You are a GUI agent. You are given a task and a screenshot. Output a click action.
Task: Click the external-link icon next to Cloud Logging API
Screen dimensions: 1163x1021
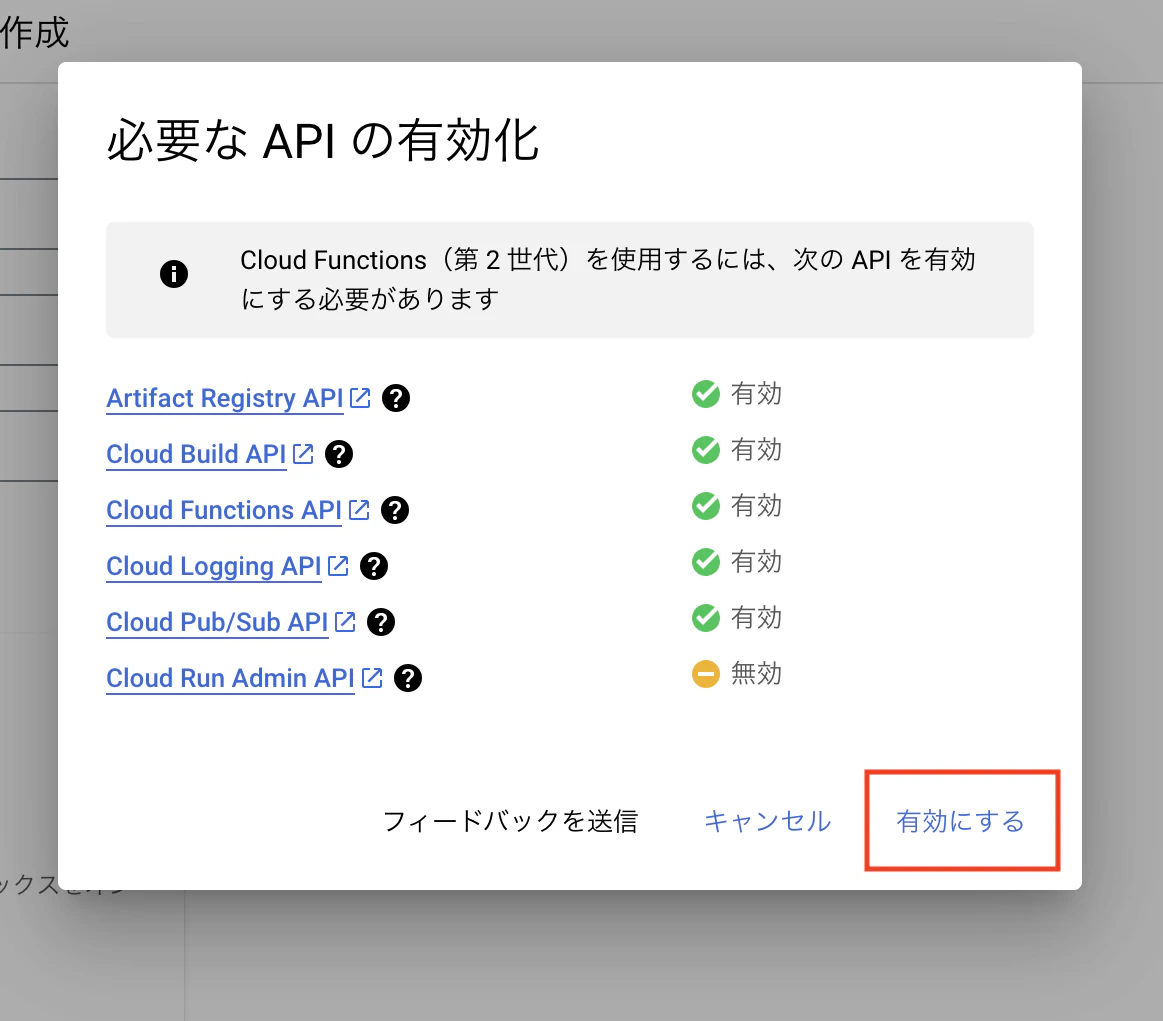[x=338, y=565]
